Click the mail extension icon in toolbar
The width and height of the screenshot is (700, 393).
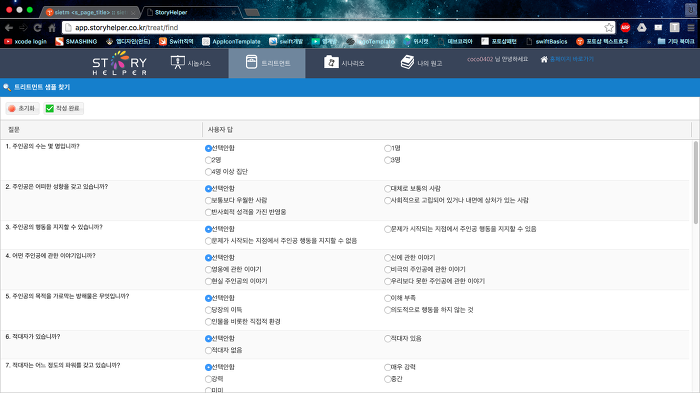coord(658,28)
